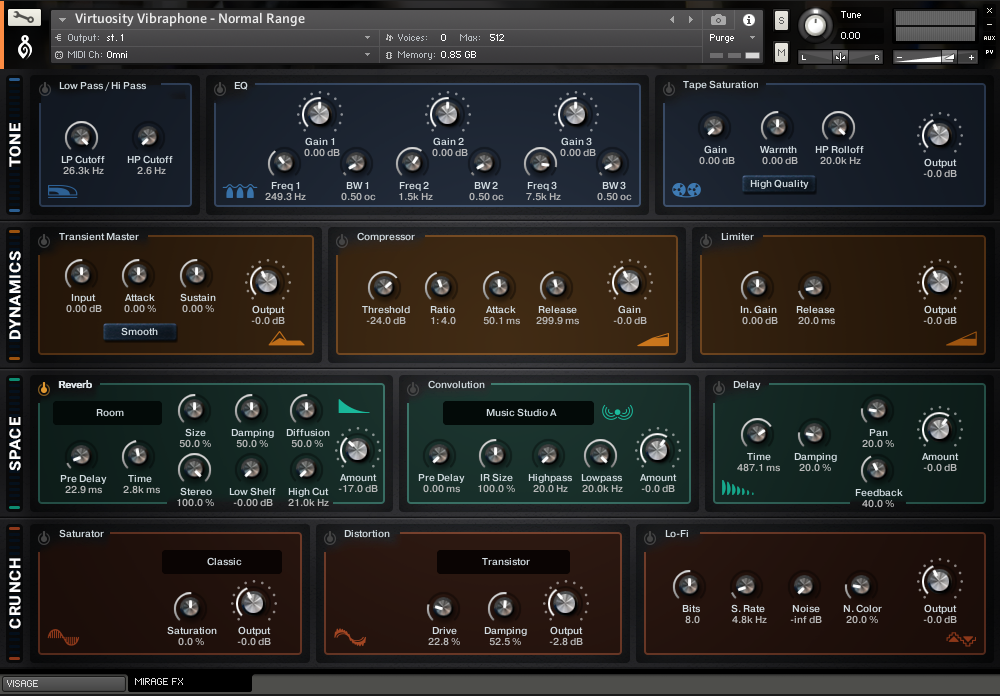
Task: Click the Voices icon
Action: tap(389, 38)
